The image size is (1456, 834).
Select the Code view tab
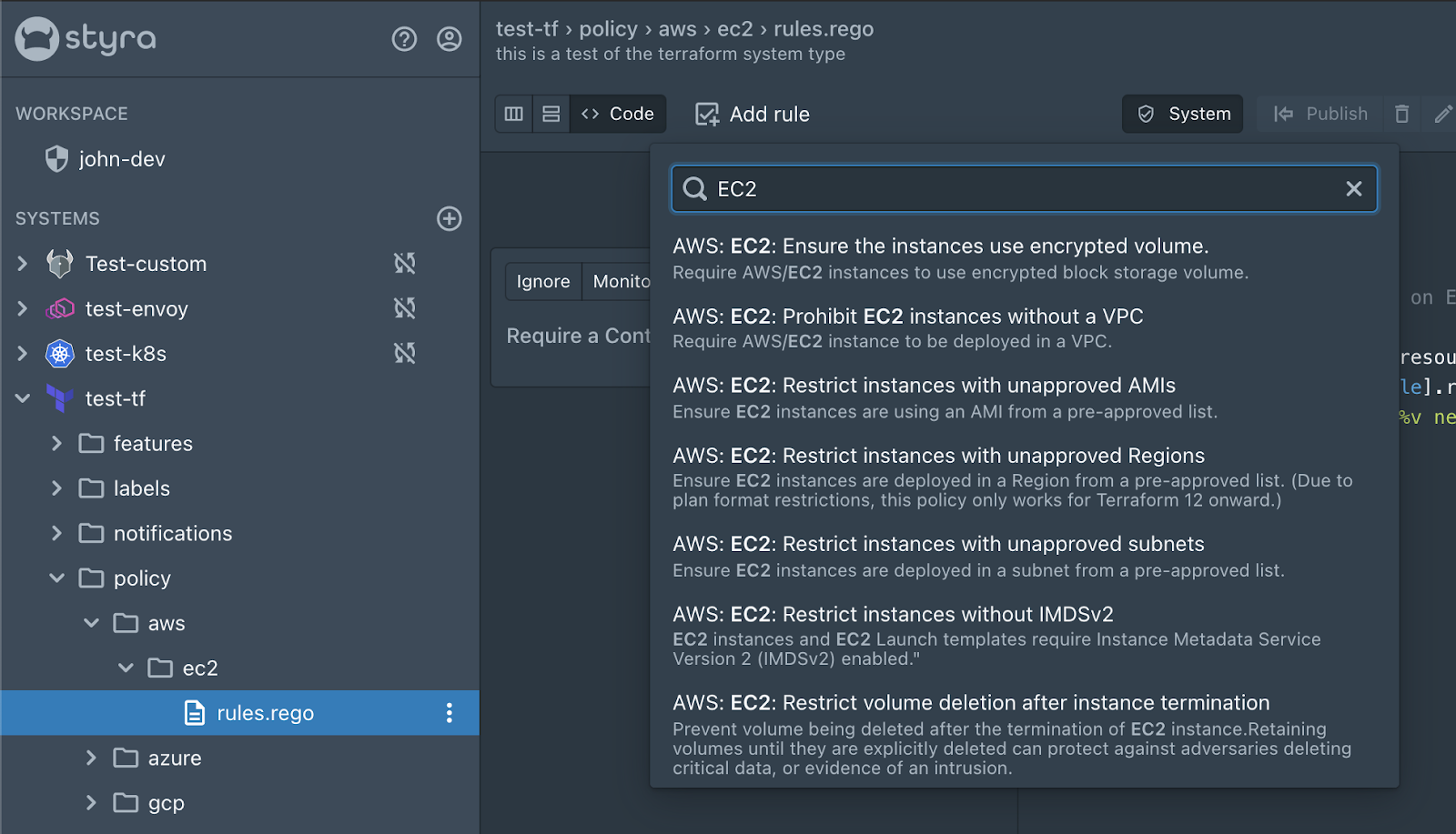pos(618,114)
